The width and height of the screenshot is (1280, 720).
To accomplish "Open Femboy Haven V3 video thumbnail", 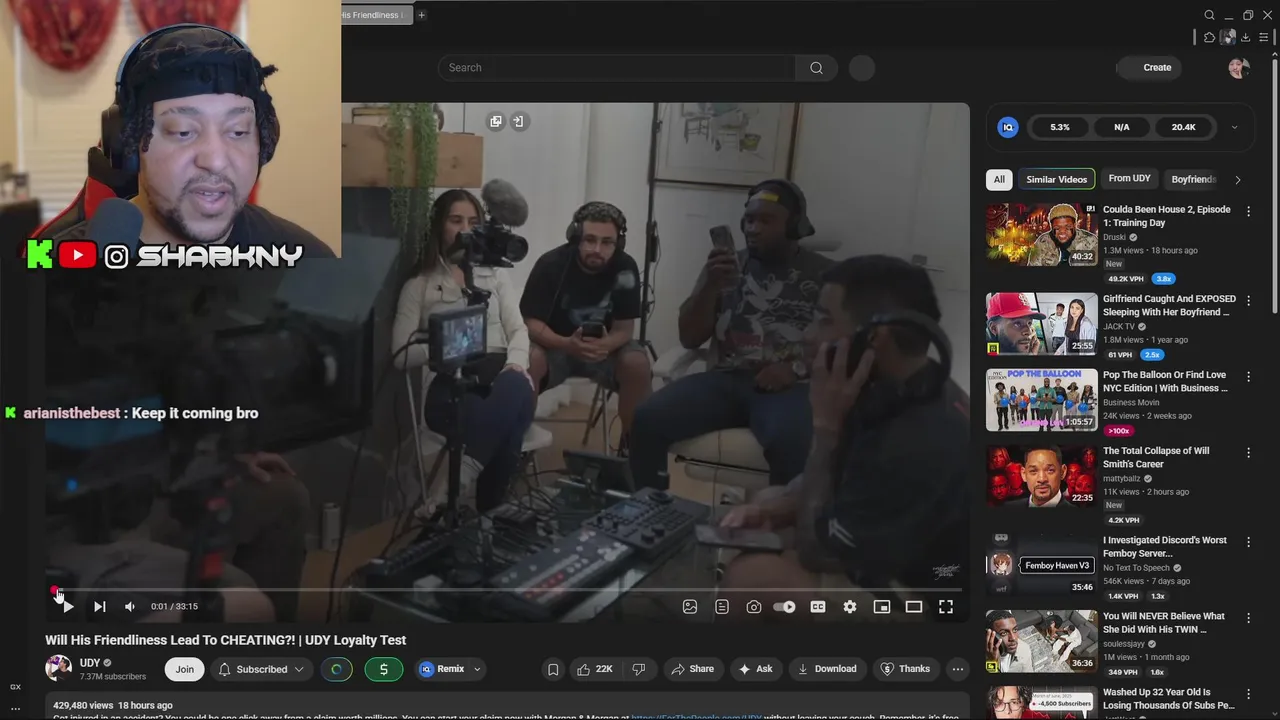I will click(1041, 565).
